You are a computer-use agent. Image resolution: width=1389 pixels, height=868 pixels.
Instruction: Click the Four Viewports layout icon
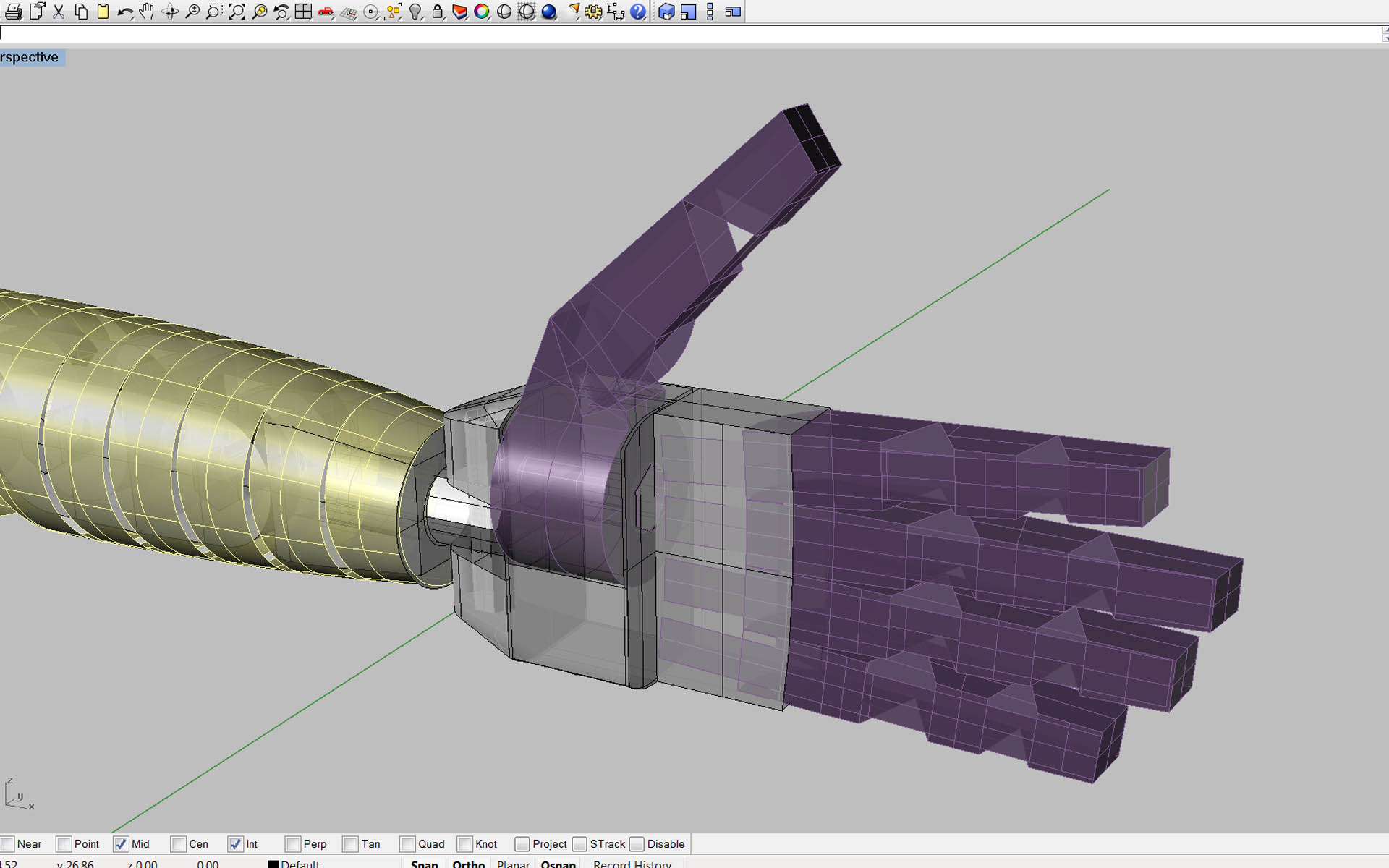tap(304, 12)
